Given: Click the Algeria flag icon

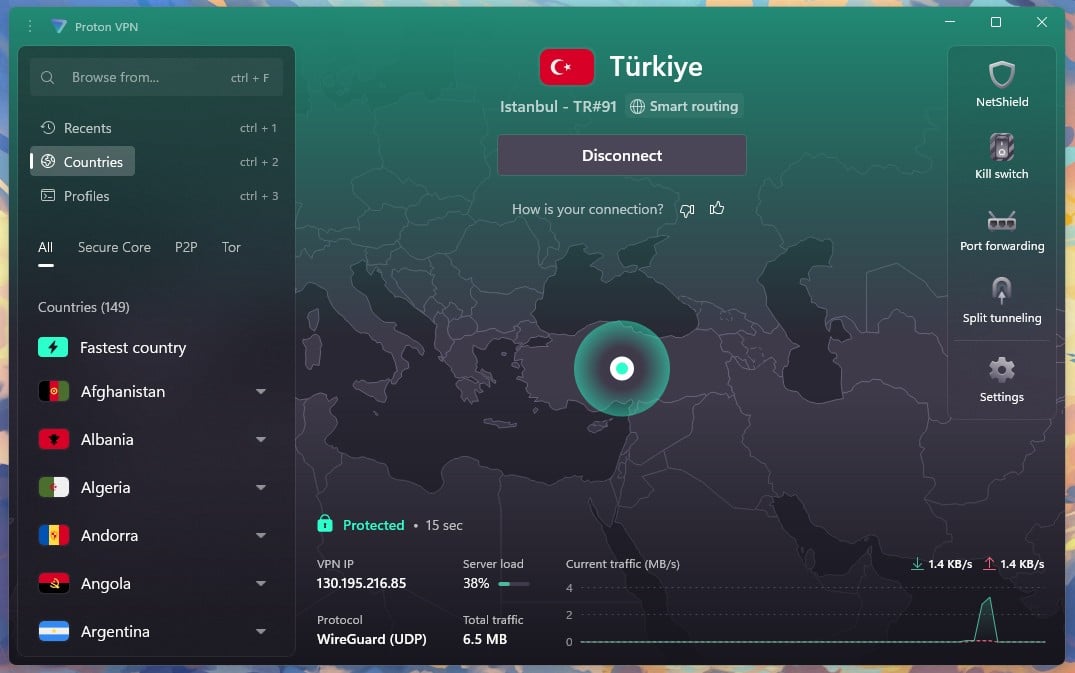Looking at the screenshot, I should (x=53, y=487).
